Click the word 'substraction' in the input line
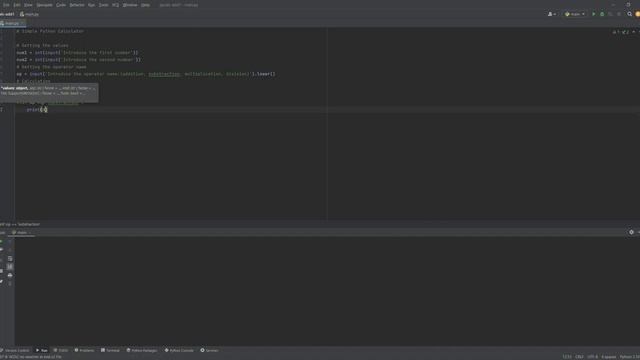Viewport: 640px width, 360px height. point(164,74)
